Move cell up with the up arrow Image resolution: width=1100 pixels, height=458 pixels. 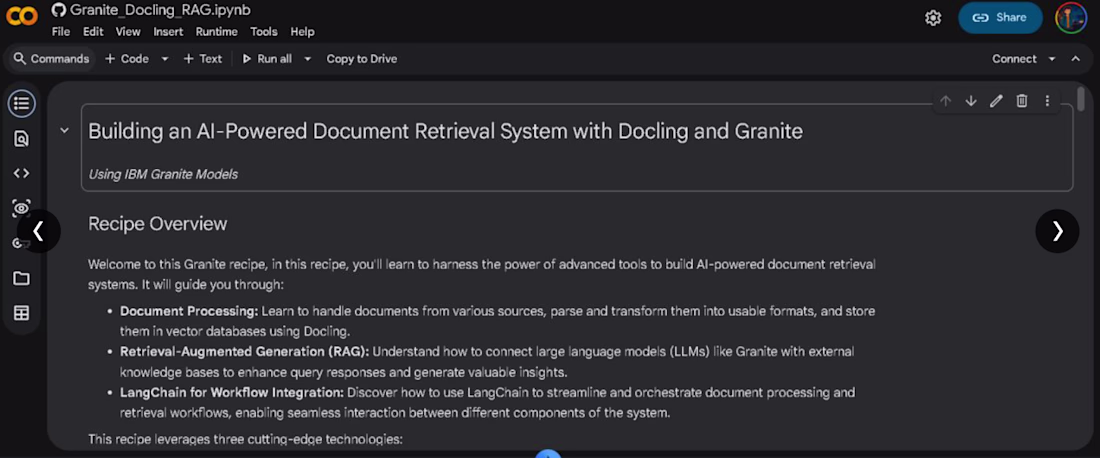(x=946, y=101)
